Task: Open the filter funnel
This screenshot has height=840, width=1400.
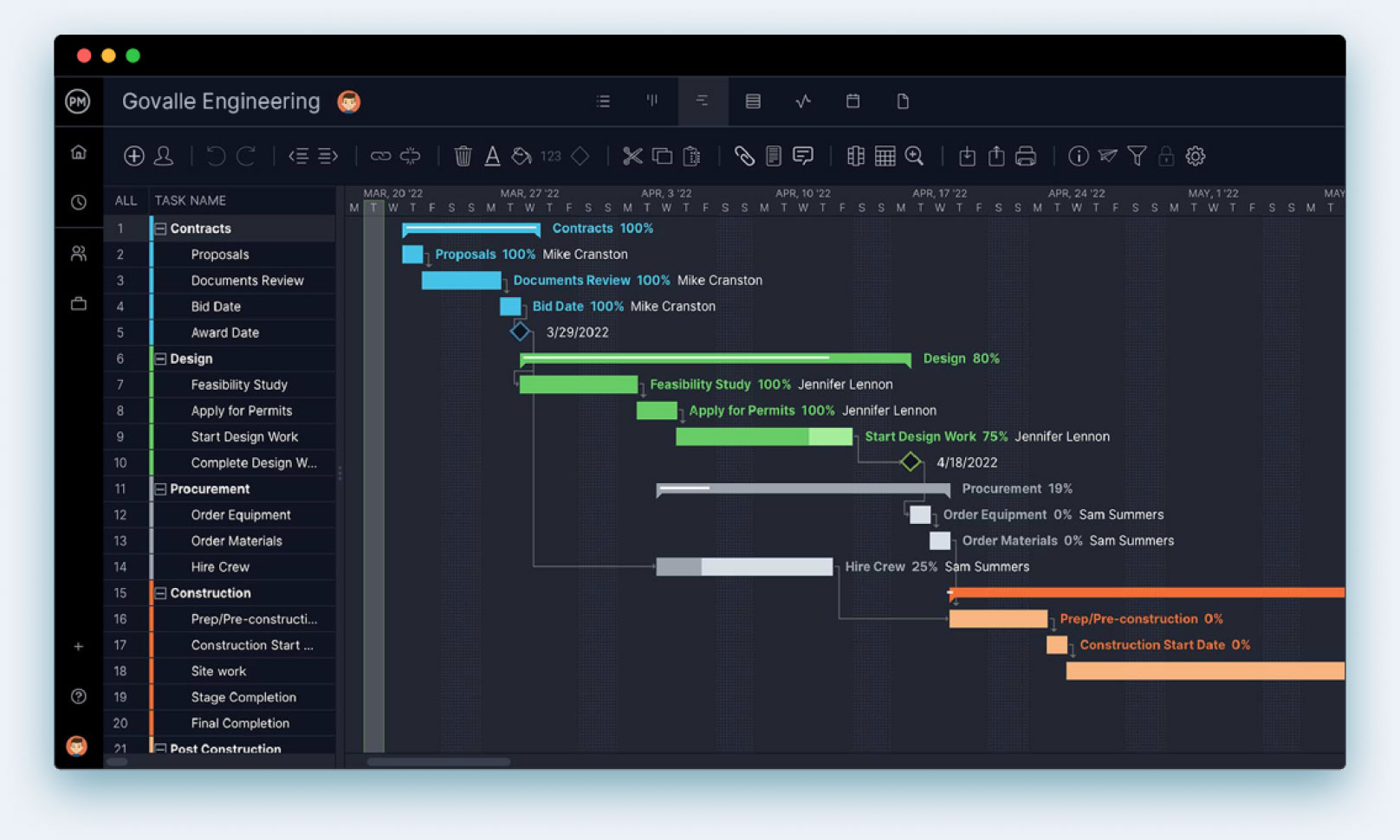Action: pos(1137,156)
